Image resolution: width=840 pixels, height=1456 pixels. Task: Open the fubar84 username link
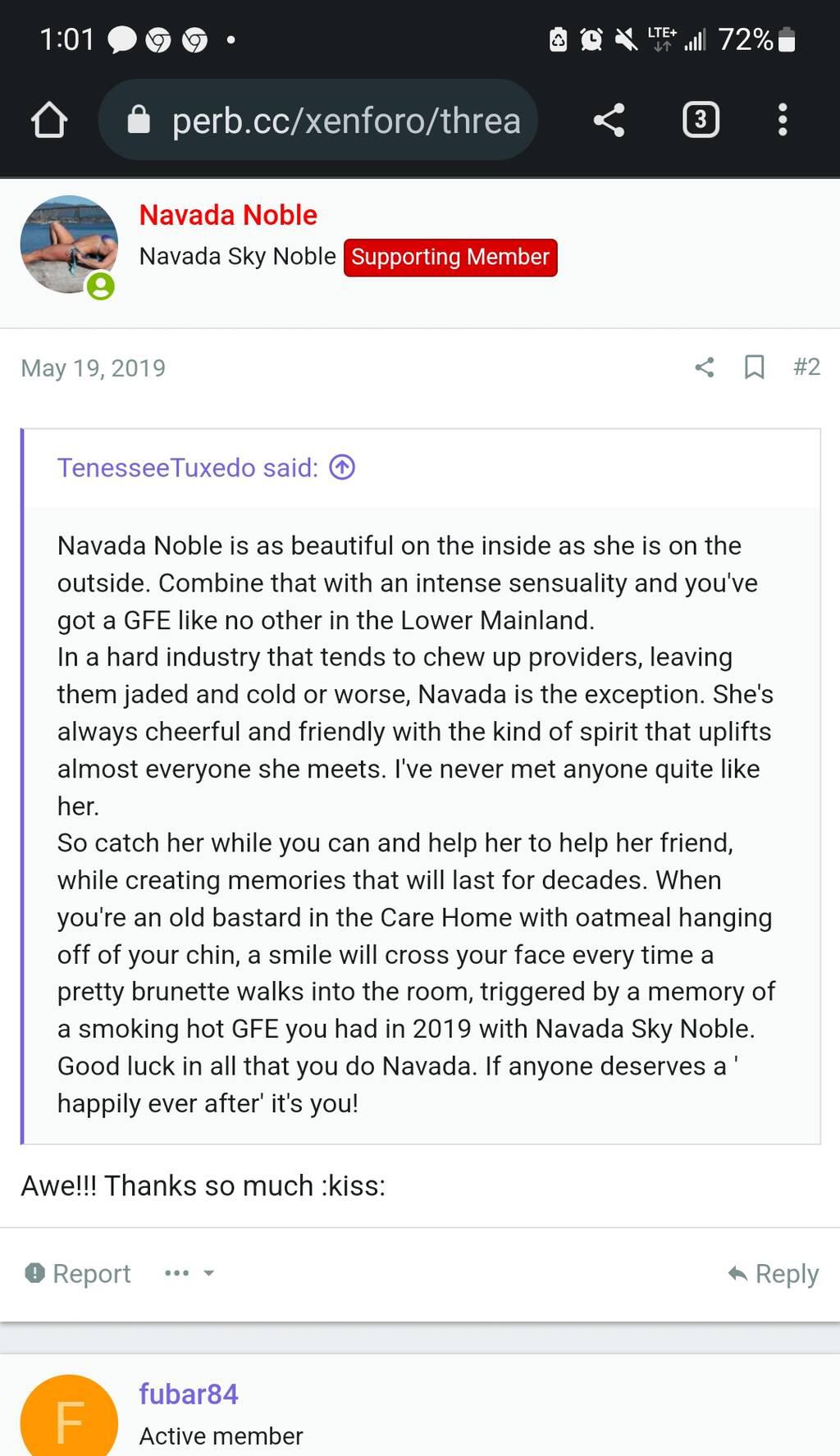[189, 1394]
